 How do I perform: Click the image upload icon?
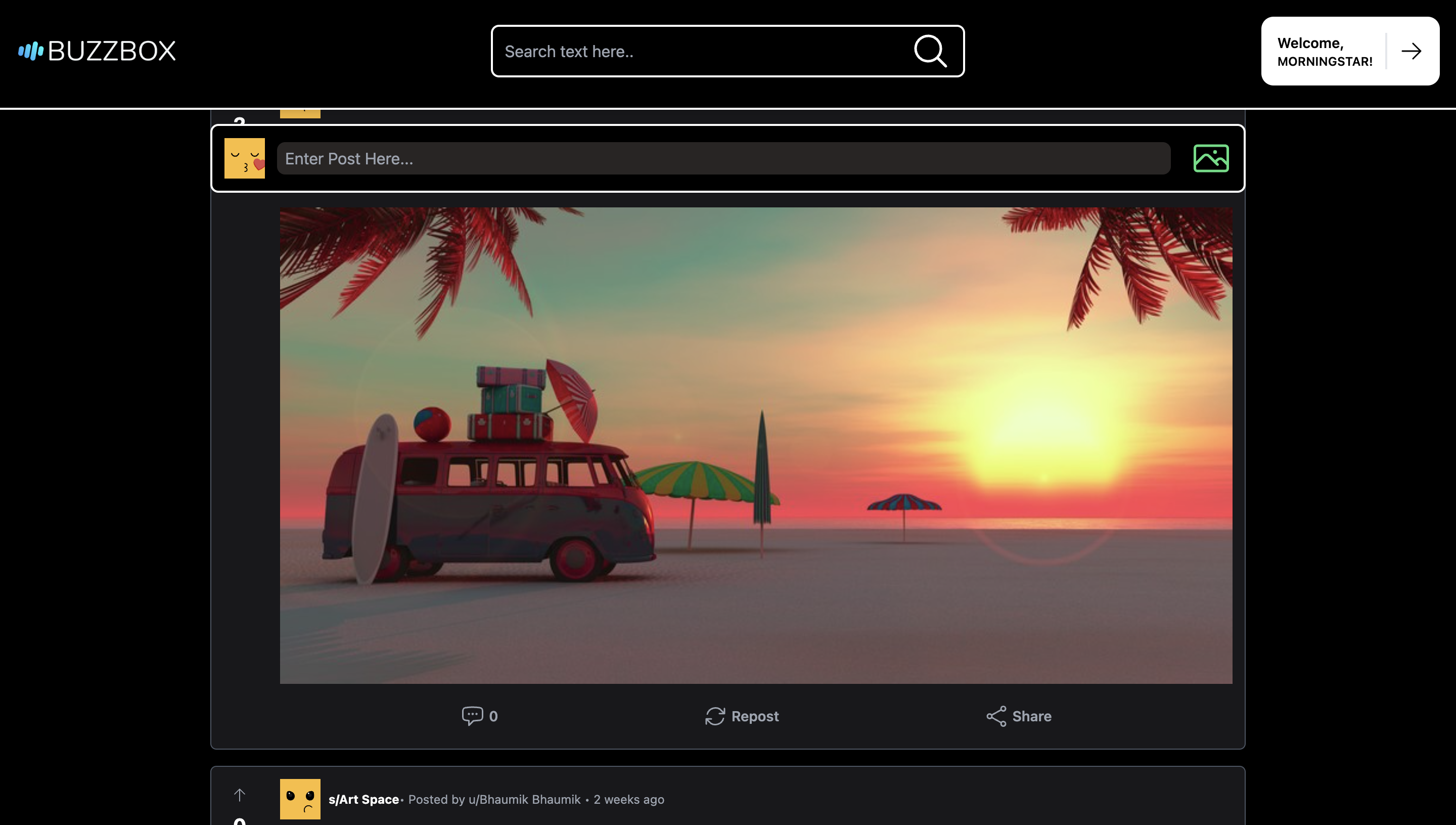click(1210, 158)
